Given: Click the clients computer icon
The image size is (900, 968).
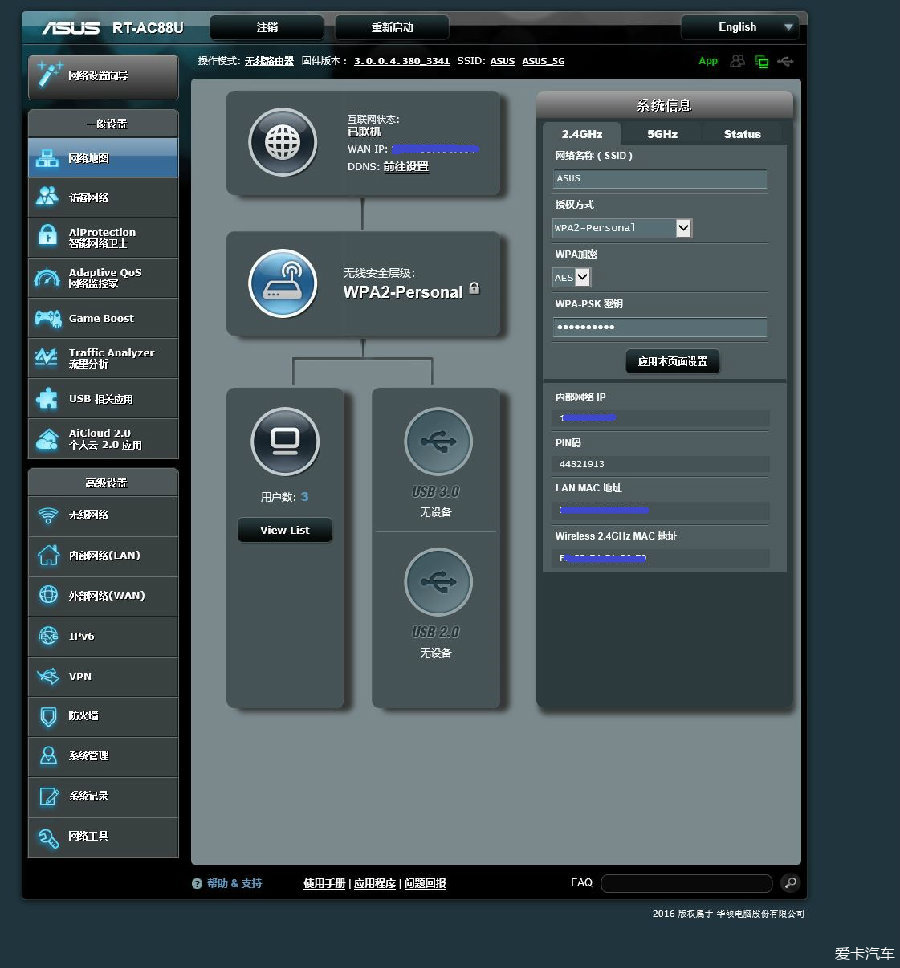Looking at the screenshot, I should click(285, 441).
